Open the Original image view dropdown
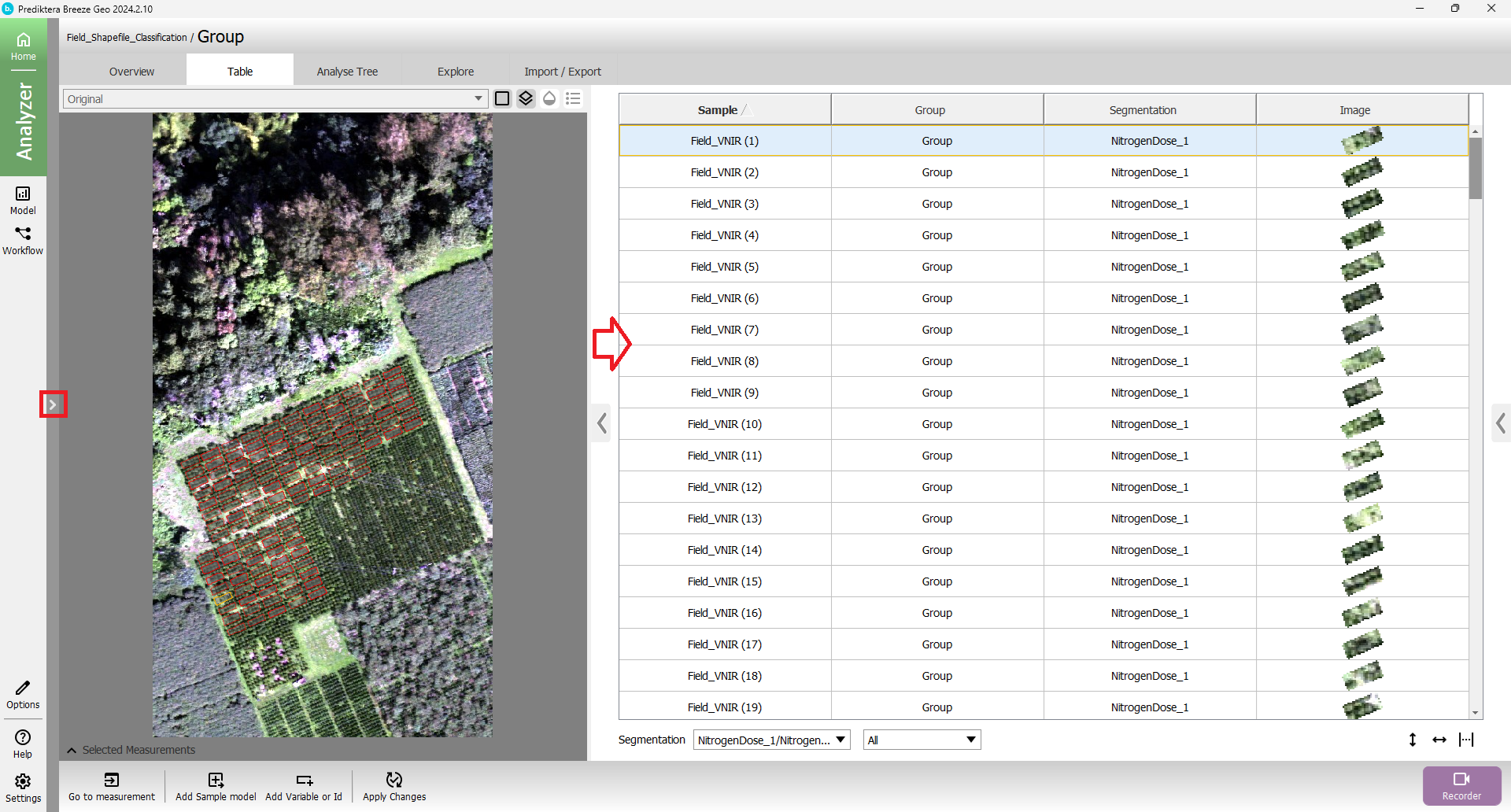Viewport: 1511px width, 812px height. point(275,98)
